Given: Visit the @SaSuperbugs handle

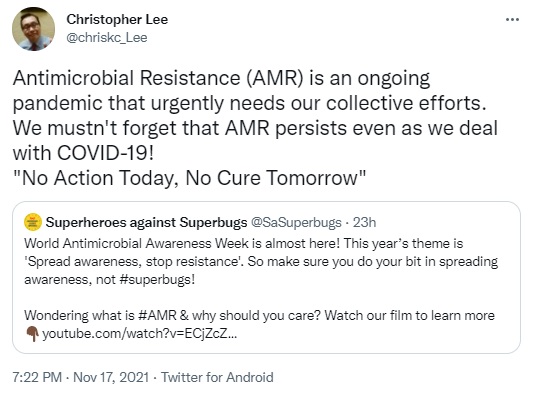Looking at the screenshot, I should [296, 222].
